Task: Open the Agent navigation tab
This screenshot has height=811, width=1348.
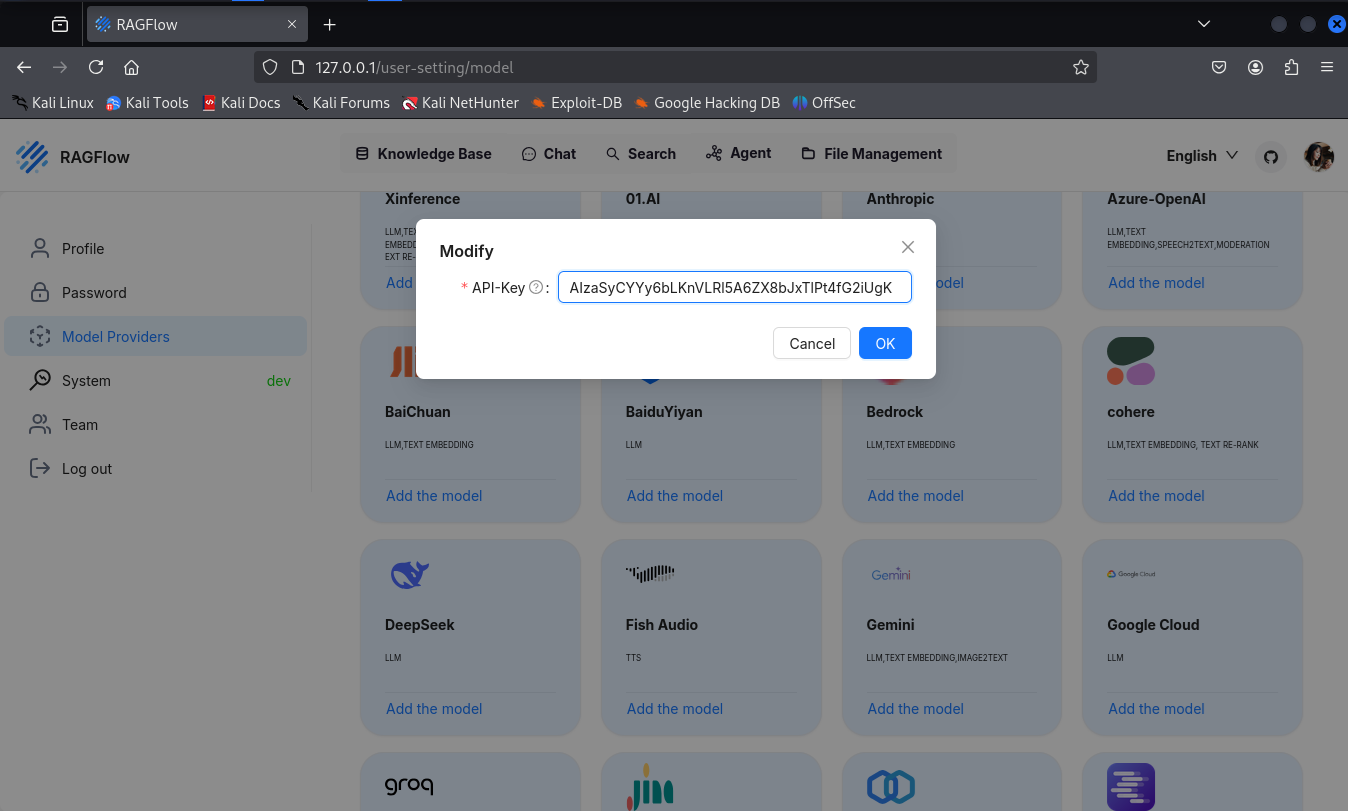Action: (x=738, y=153)
